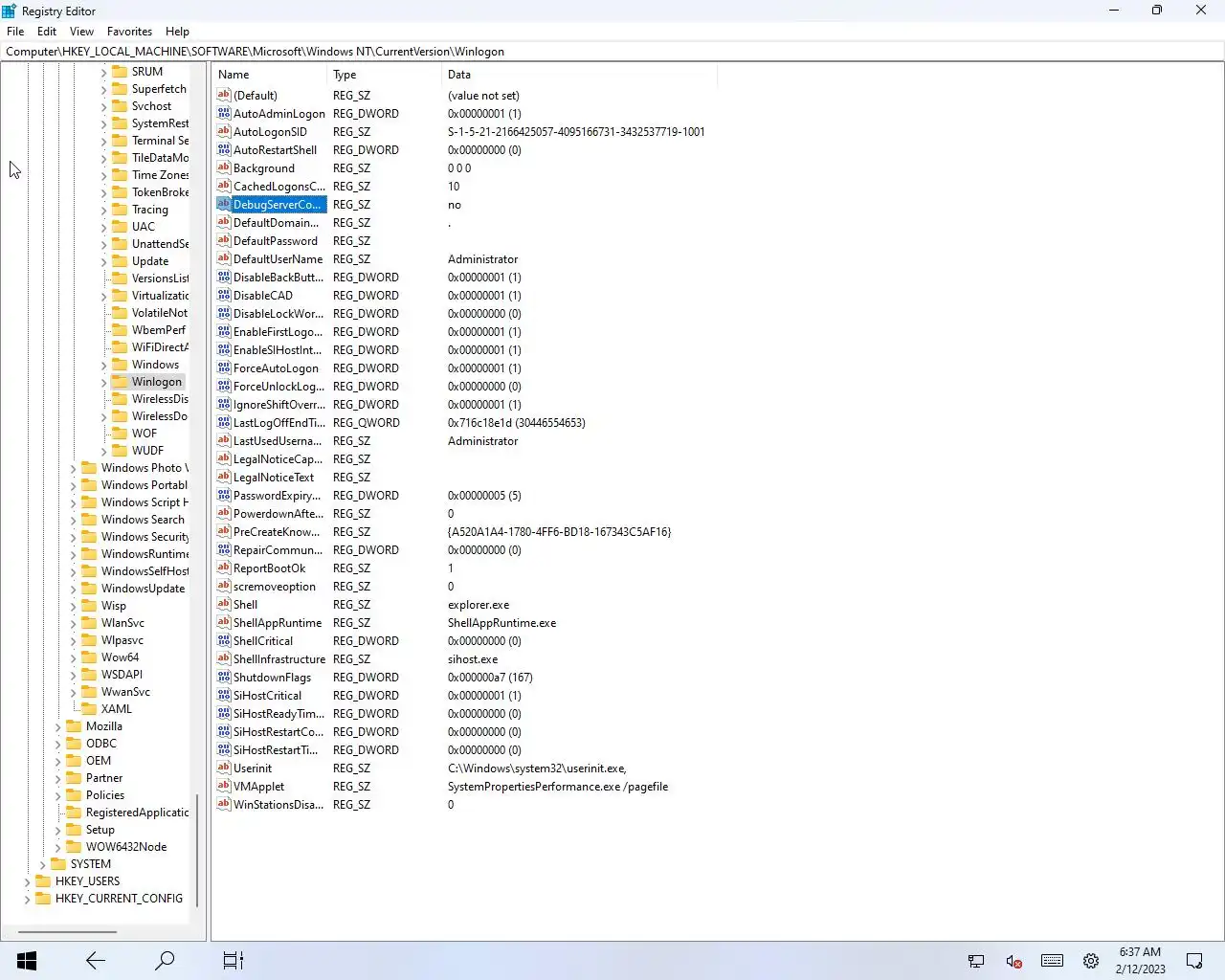Expand the HKEY_USERS hive
Viewport: 1225px width, 980px height.
[27, 881]
